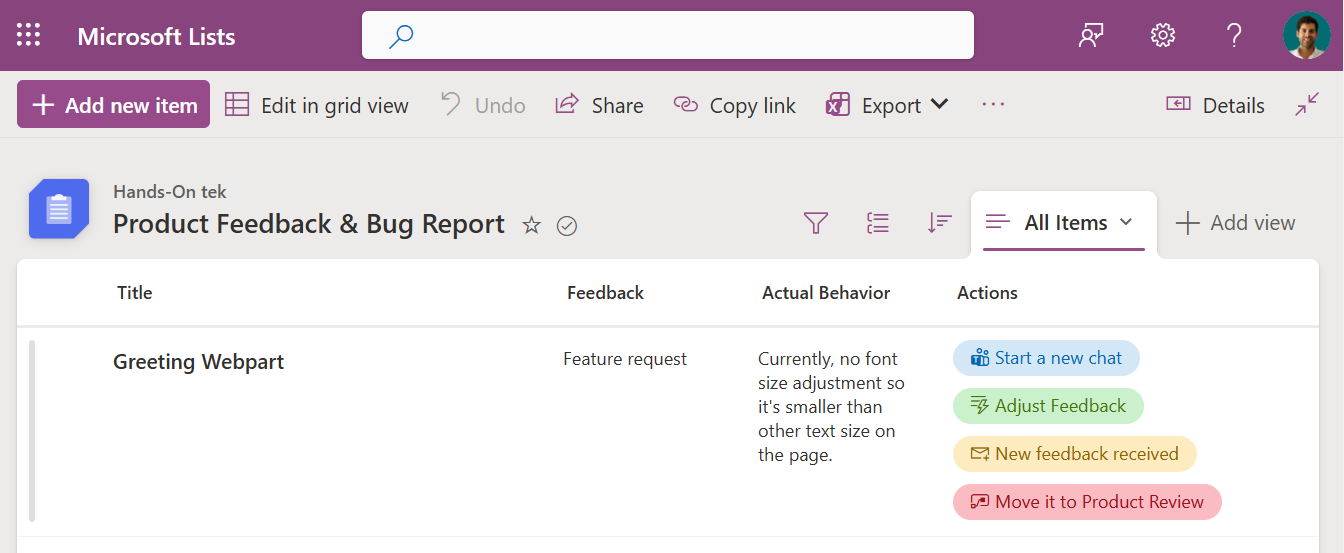The height and width of the screenshot is (553, 1344).
Task: Click Add new item button
Action: point(113,105)
